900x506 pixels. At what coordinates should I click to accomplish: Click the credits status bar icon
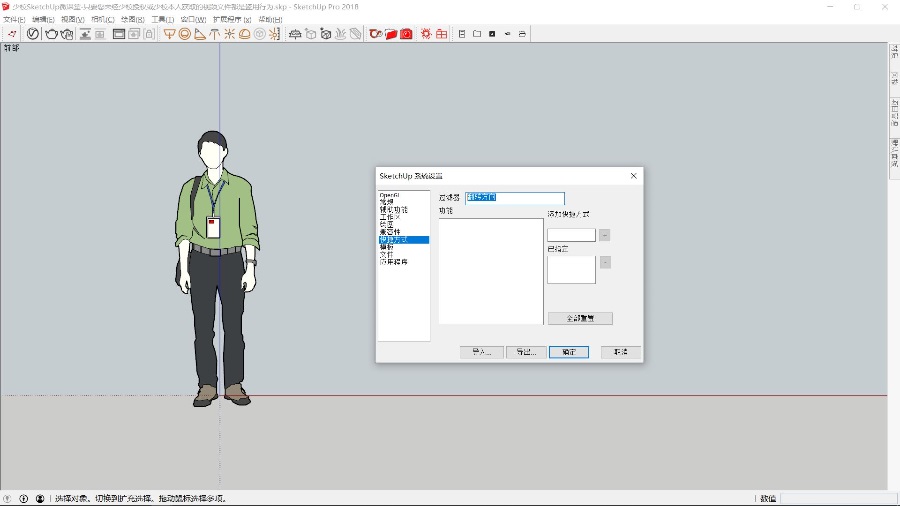click(24, 499)
